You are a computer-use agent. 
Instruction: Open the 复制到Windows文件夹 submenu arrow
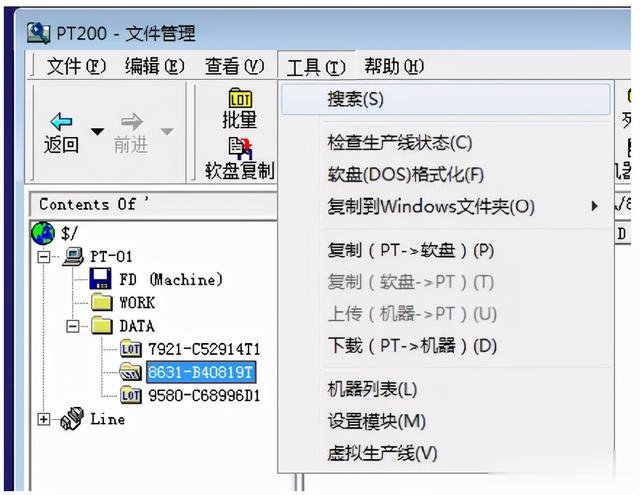pyautogui.click(x=595, y=206)
